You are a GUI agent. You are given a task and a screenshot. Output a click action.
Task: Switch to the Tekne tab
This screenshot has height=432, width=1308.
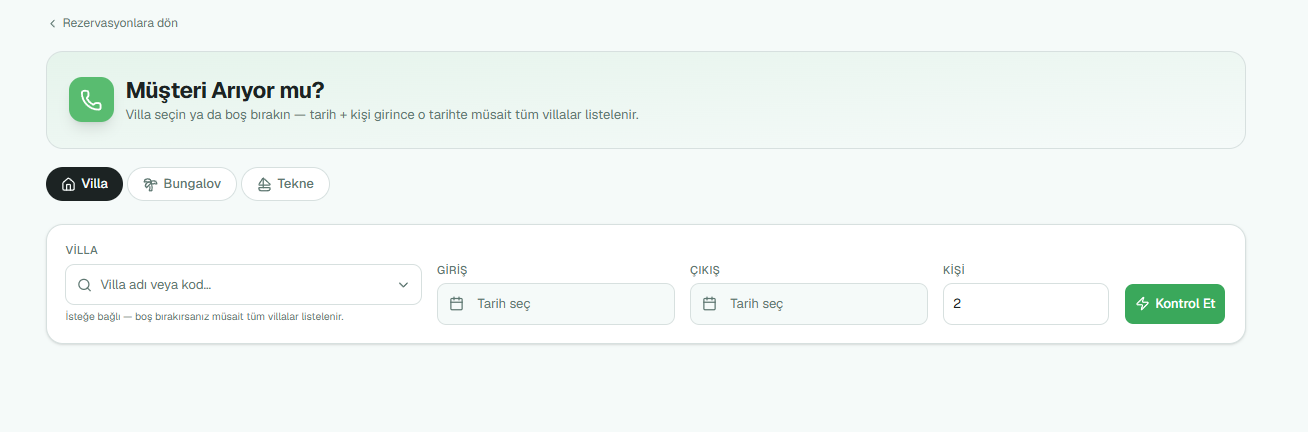point(285,184)
